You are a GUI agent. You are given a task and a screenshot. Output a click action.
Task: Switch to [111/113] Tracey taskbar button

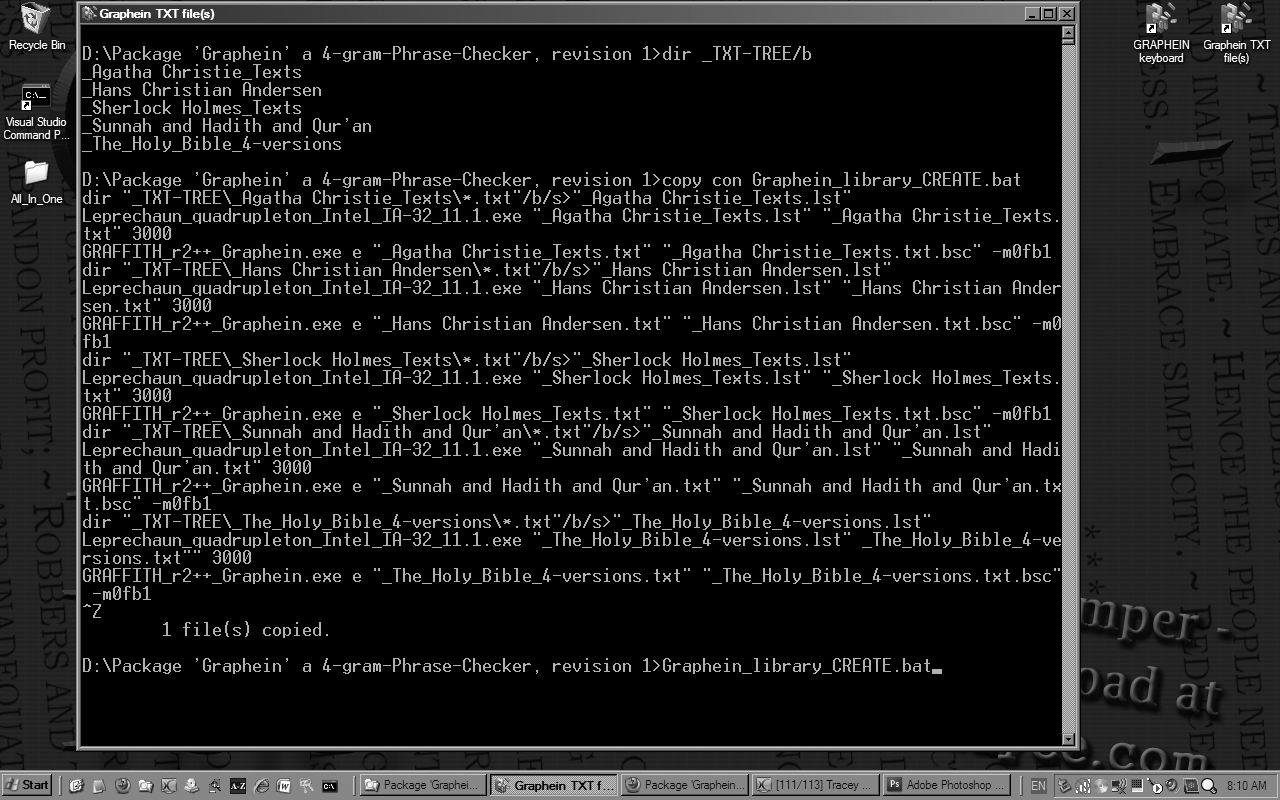pyautogui.click(x=816, y=785)
